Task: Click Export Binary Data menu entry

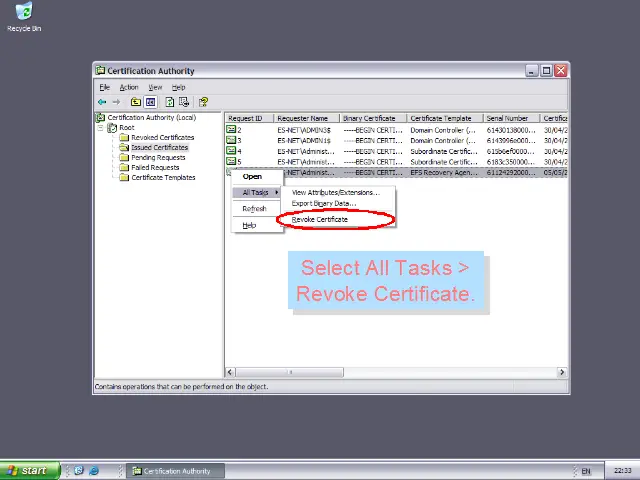Action: [323, 203]
